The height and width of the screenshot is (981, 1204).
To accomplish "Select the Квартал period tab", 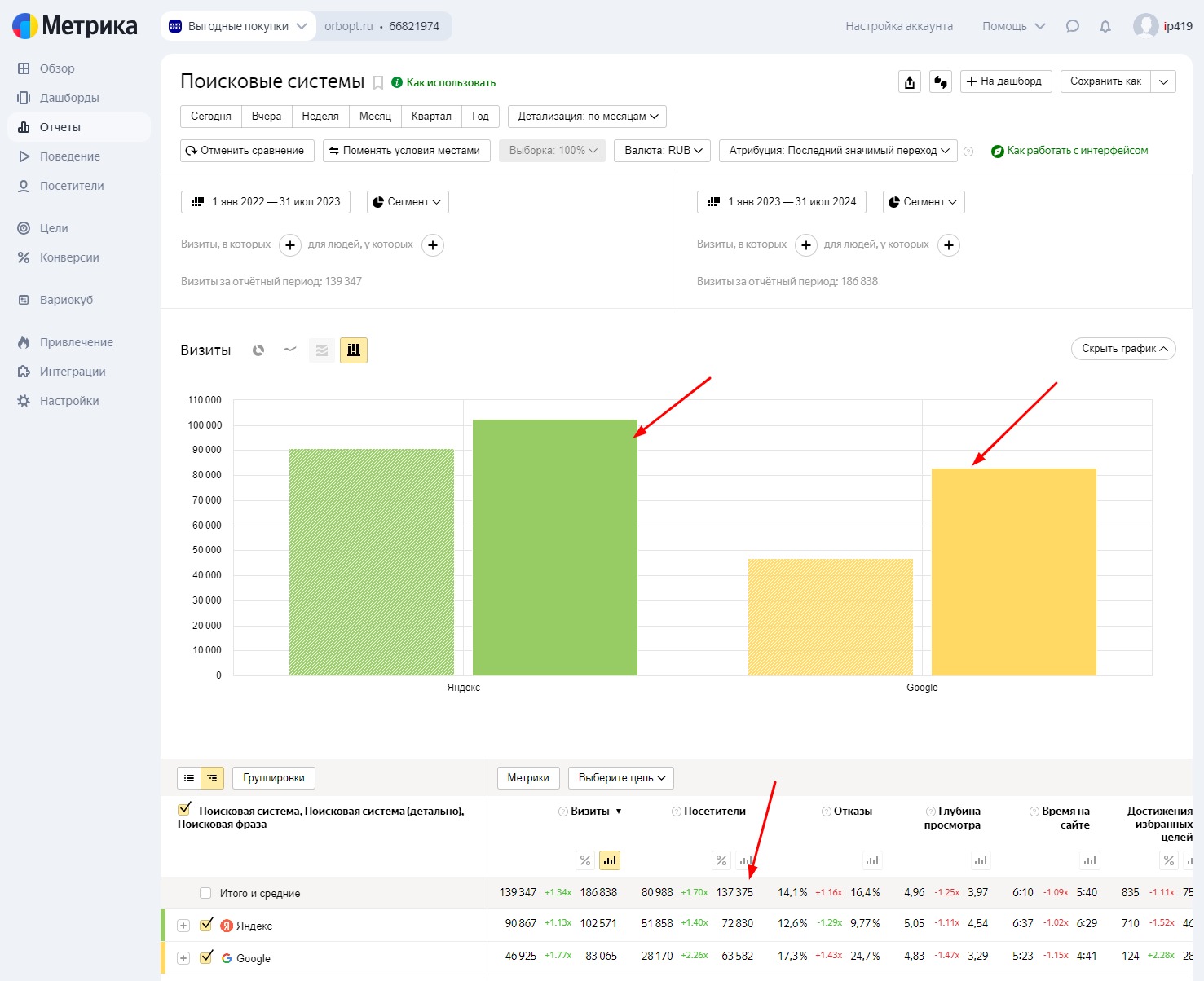I will coord(431,117).
